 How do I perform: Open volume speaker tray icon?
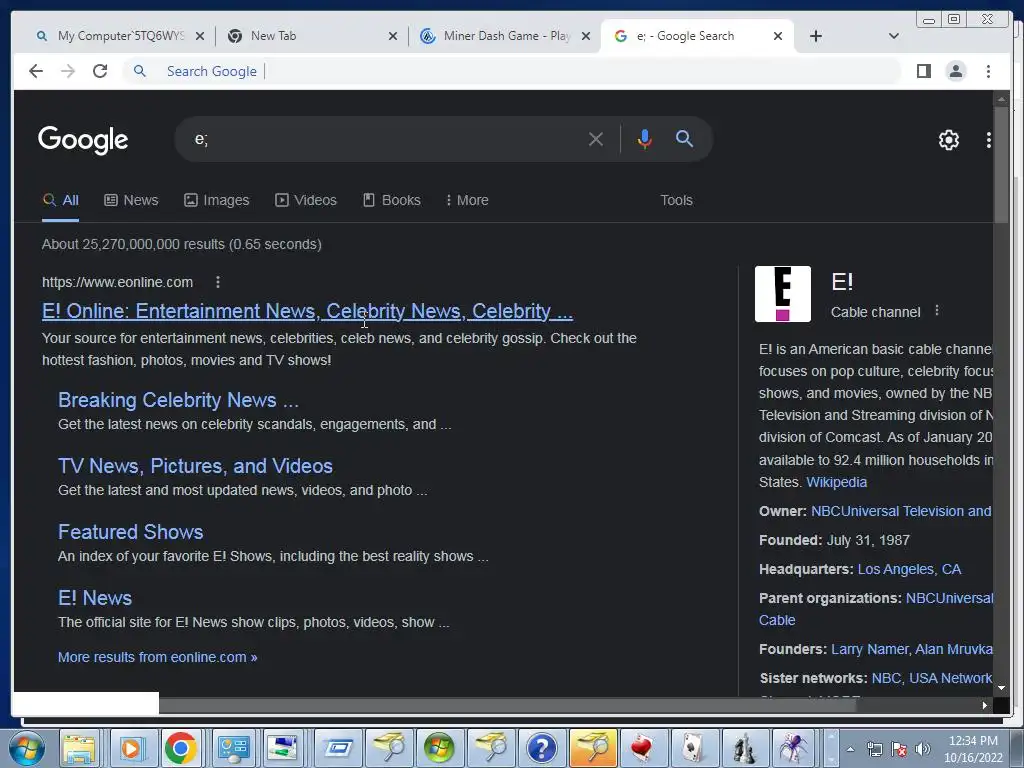click(x=923, y=749)
